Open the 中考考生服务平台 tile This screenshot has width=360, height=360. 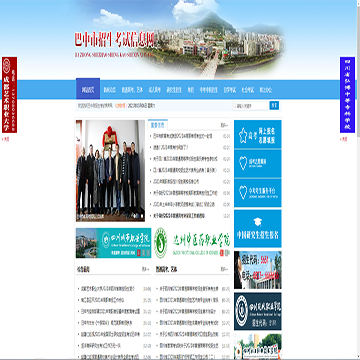(x=257, y=193)
